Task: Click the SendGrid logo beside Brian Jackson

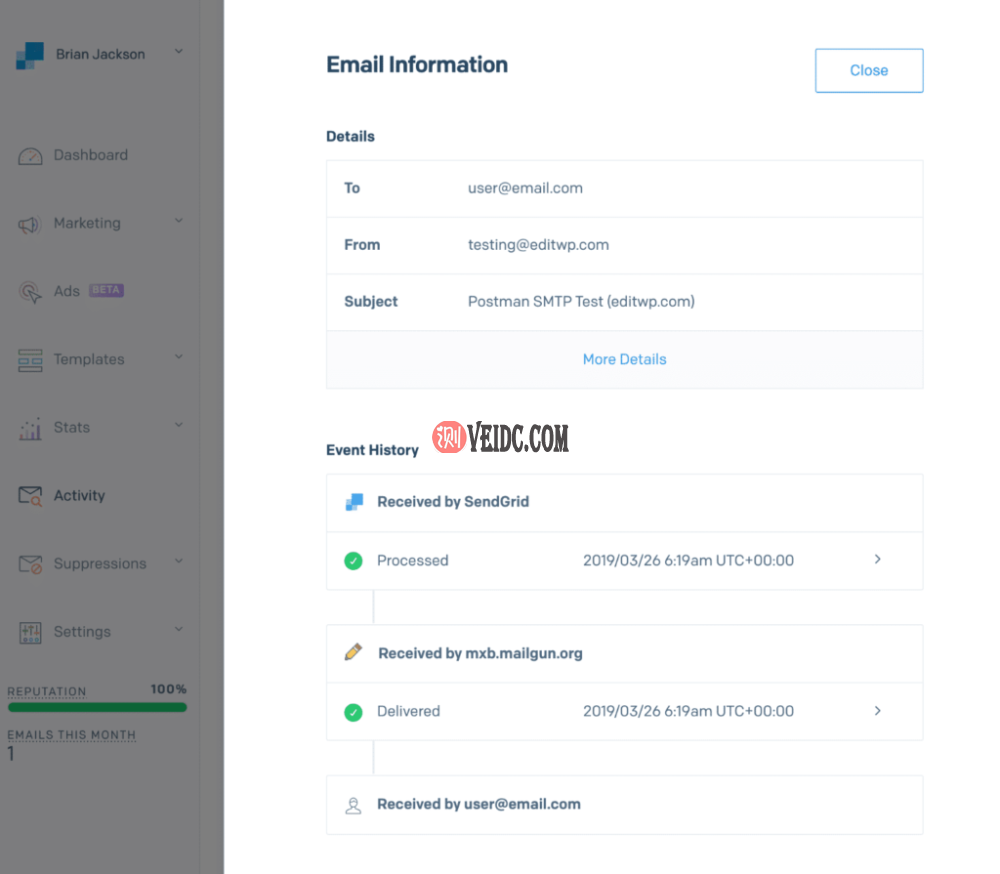Action: 30,56
